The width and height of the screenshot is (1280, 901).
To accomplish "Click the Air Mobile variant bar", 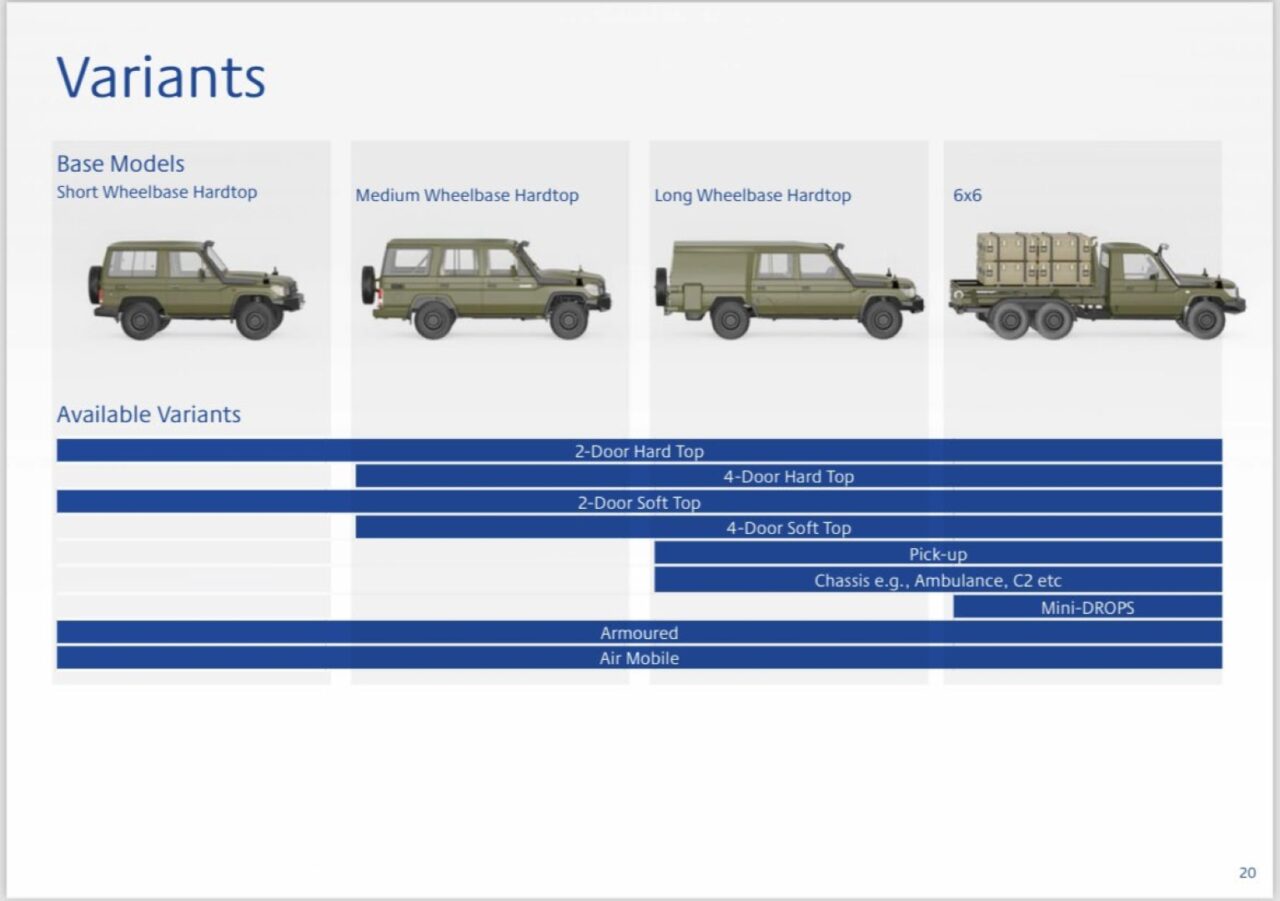I will [x=639, y=658].
